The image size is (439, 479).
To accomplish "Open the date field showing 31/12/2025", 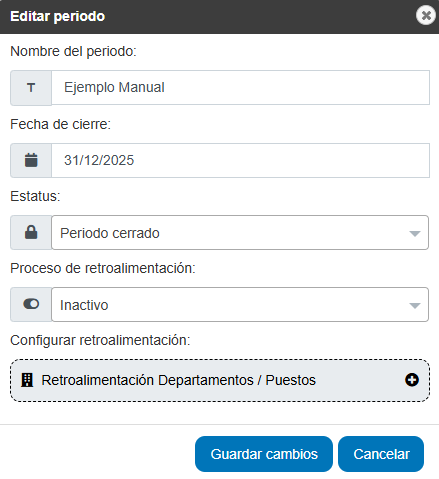I will [240, 160].
